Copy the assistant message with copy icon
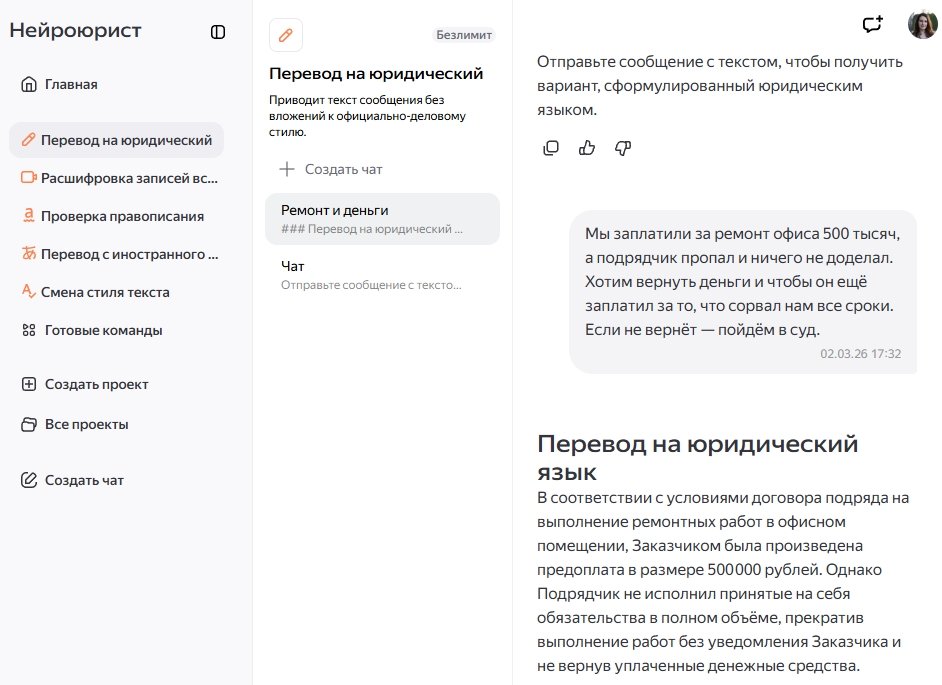 pos(551,148)
